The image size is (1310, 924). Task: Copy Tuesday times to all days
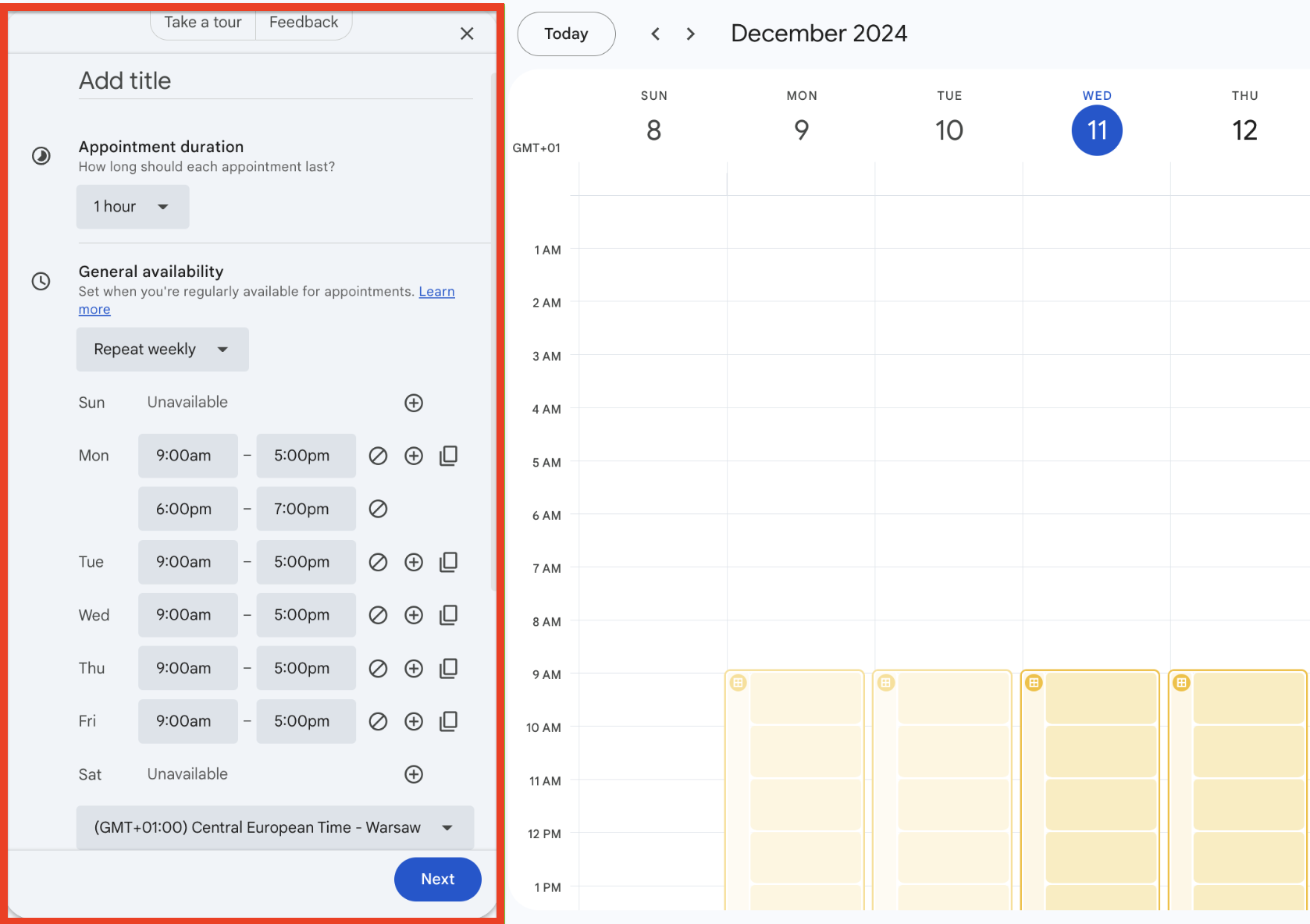click(449, 562)
